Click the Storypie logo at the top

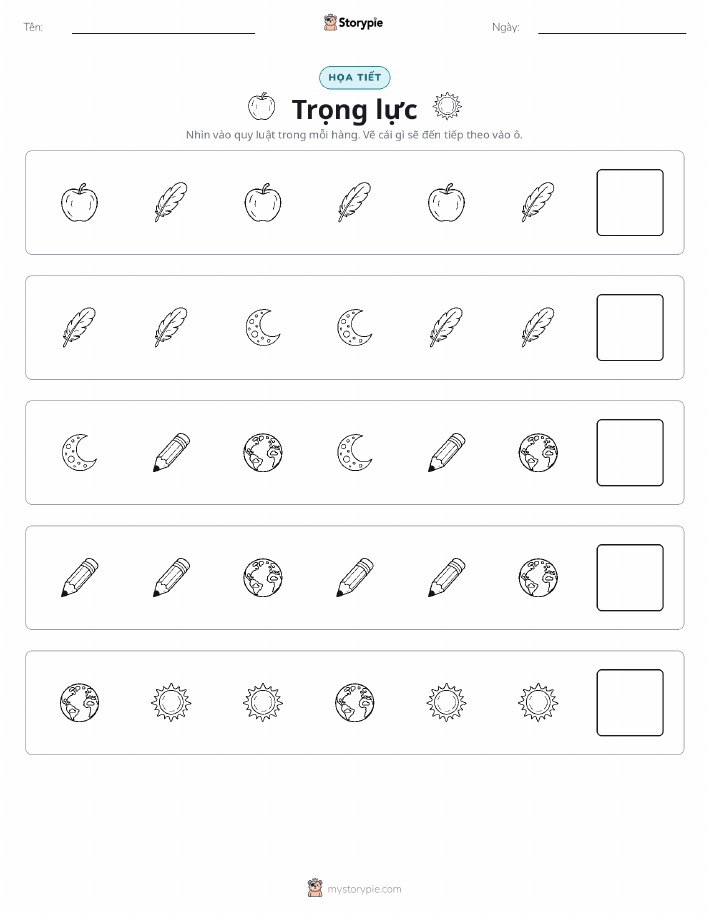tap(353, 23)
